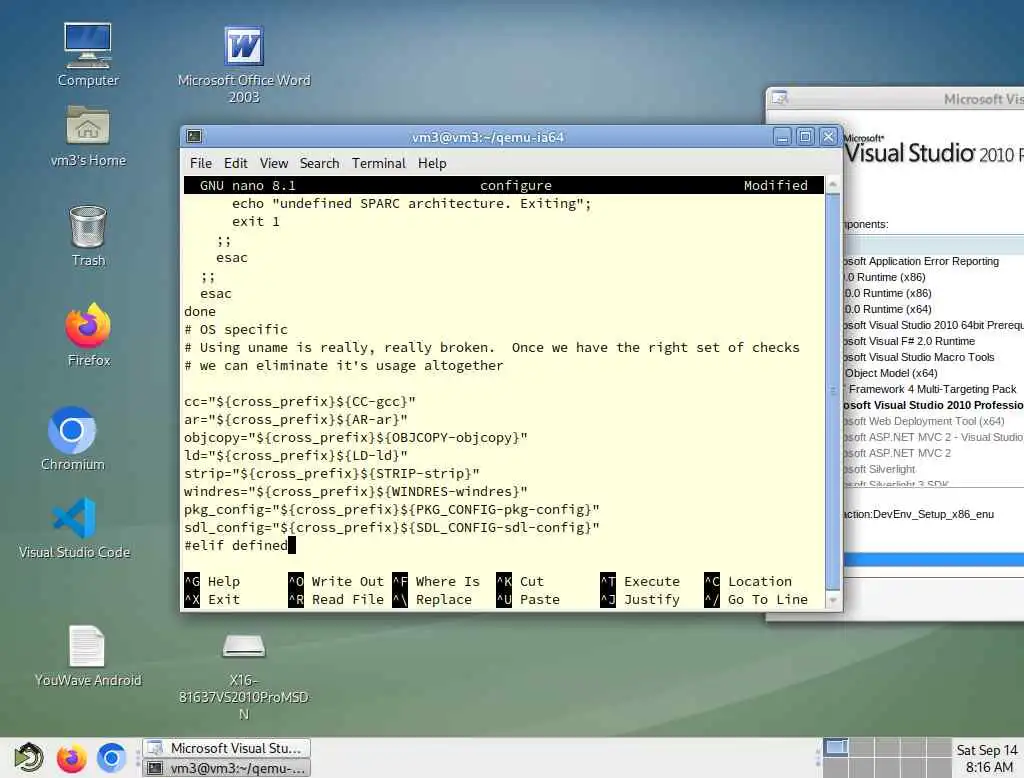The image size is (1024, 778).
Task: Click the '^G Help' shortcut label
Action: 212,581
